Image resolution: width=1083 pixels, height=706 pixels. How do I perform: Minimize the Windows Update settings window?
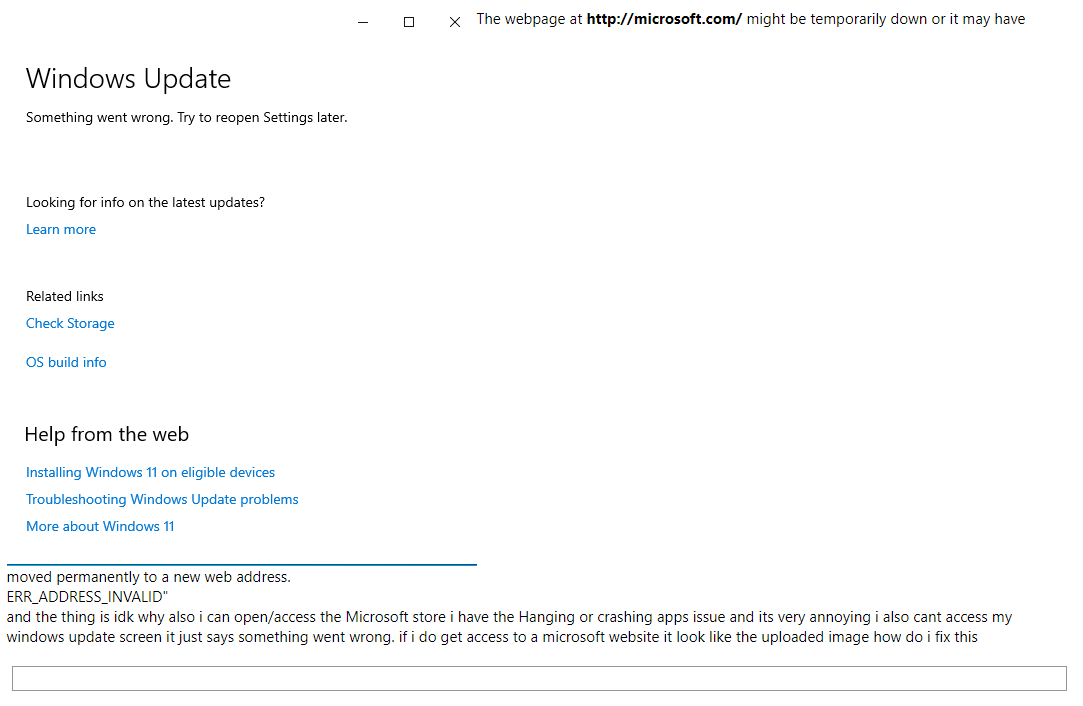tap(363, 22)
